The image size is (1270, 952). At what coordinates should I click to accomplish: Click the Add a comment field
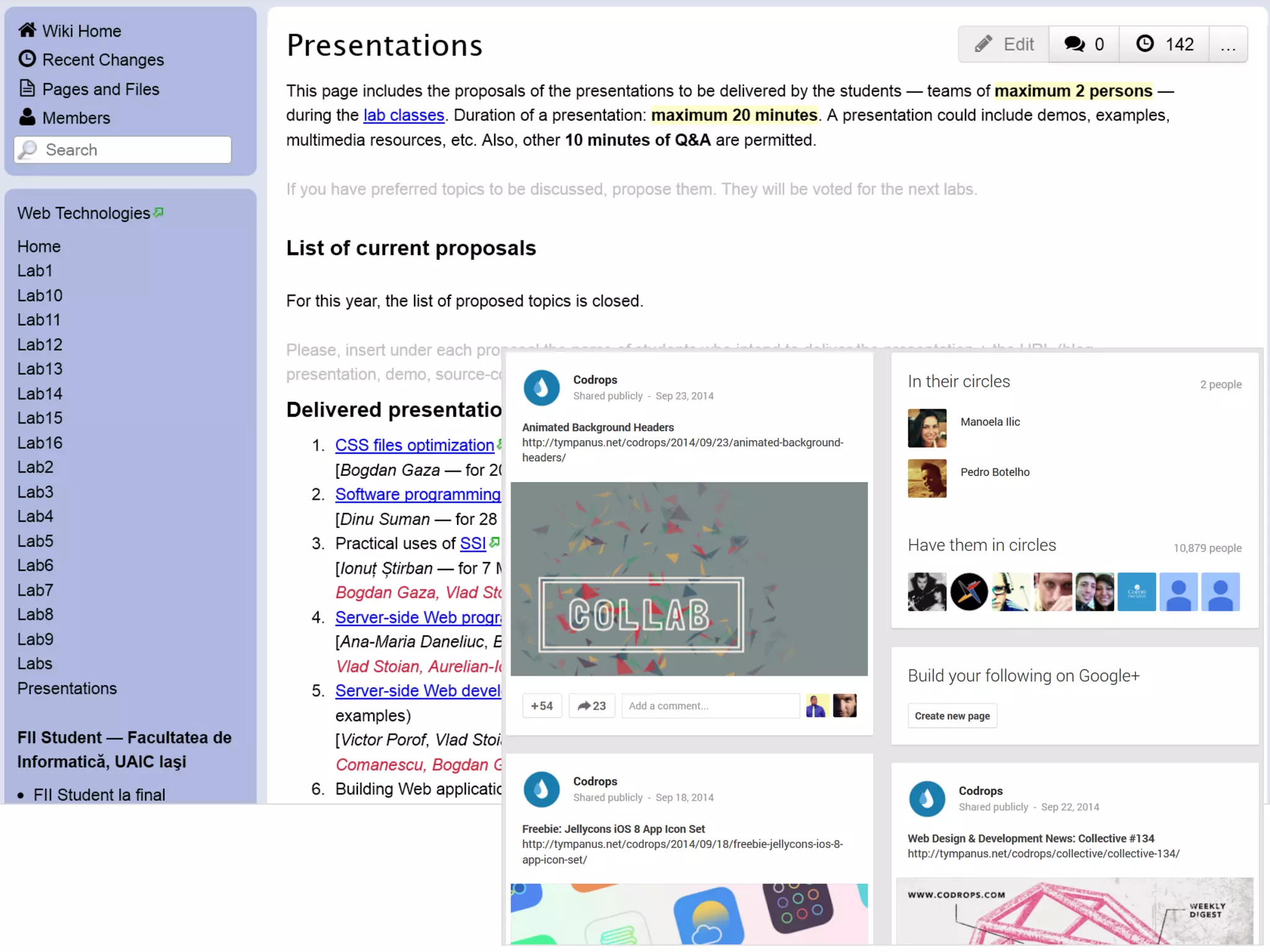click(x=709, y=705)
